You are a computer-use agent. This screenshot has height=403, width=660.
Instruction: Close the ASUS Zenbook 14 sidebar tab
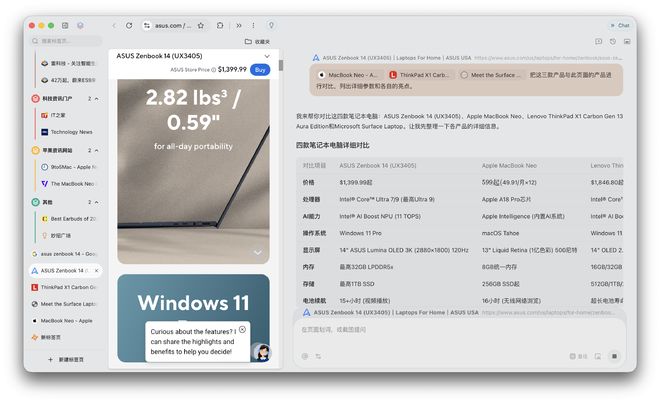[97, 270]
